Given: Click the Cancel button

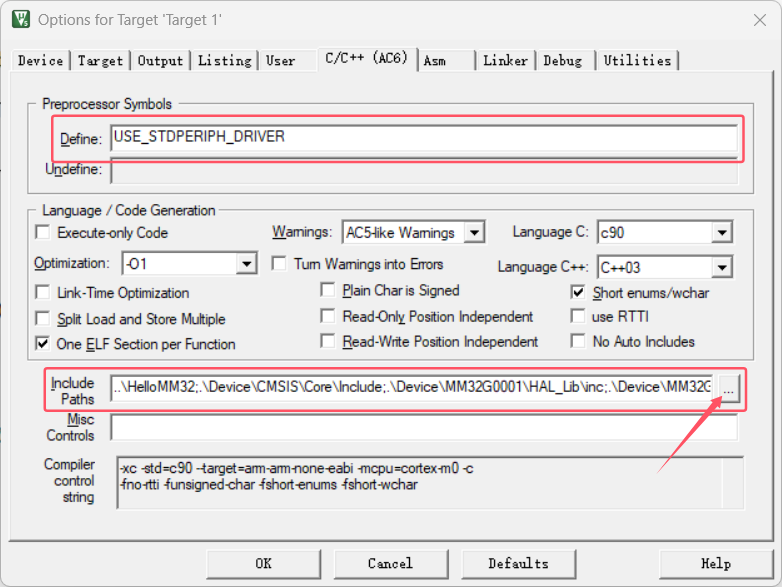Looking at the screenshot, I should [390, 563].
